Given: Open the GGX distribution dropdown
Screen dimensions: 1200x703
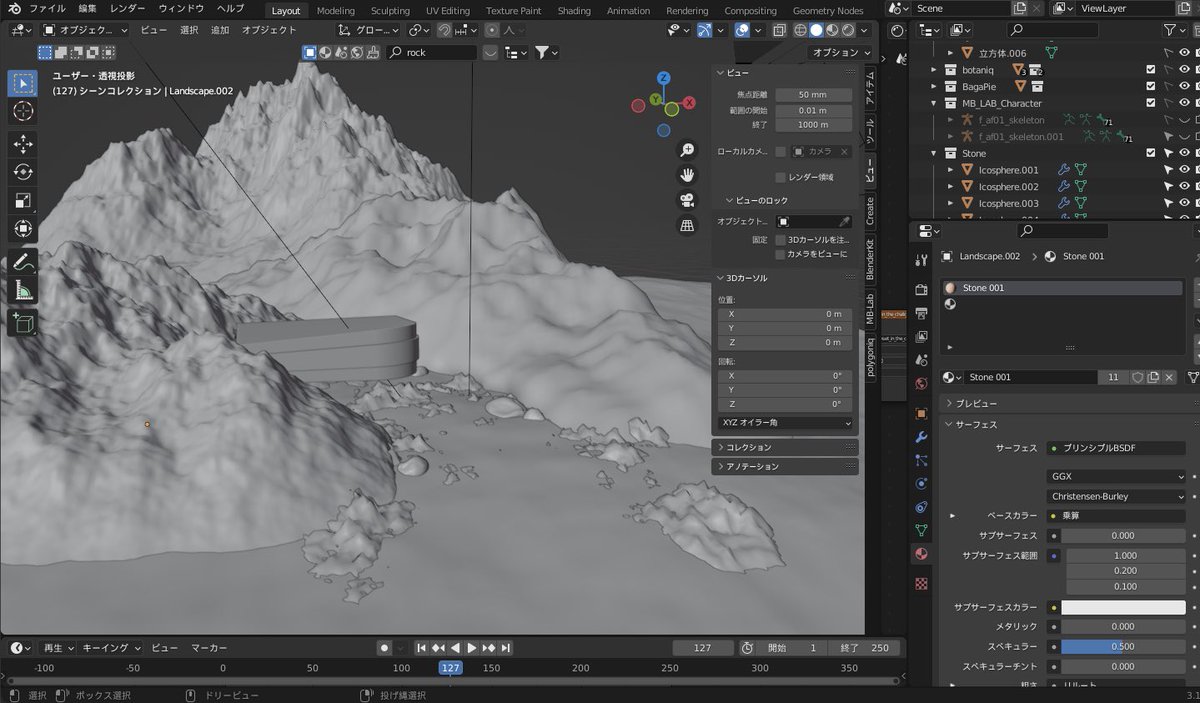Looking at the screenshot, I should (1116, 476).
